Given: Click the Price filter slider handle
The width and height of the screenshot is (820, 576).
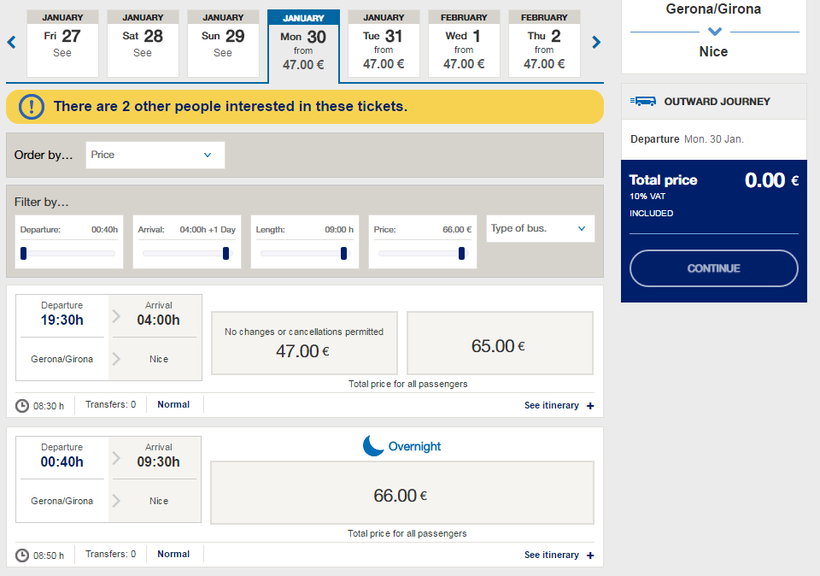Looking at the screenshot, I should (461, 253).
